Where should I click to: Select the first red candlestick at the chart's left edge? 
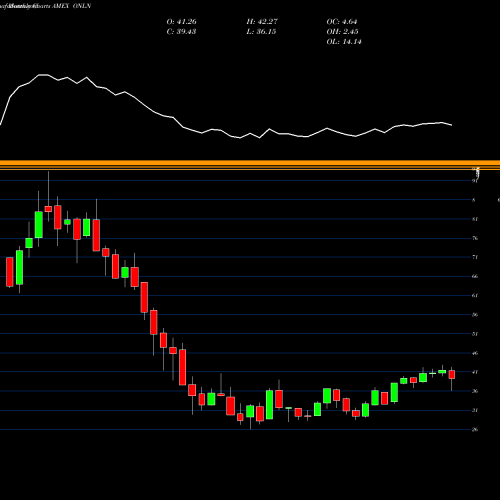(x=10, y=272)
